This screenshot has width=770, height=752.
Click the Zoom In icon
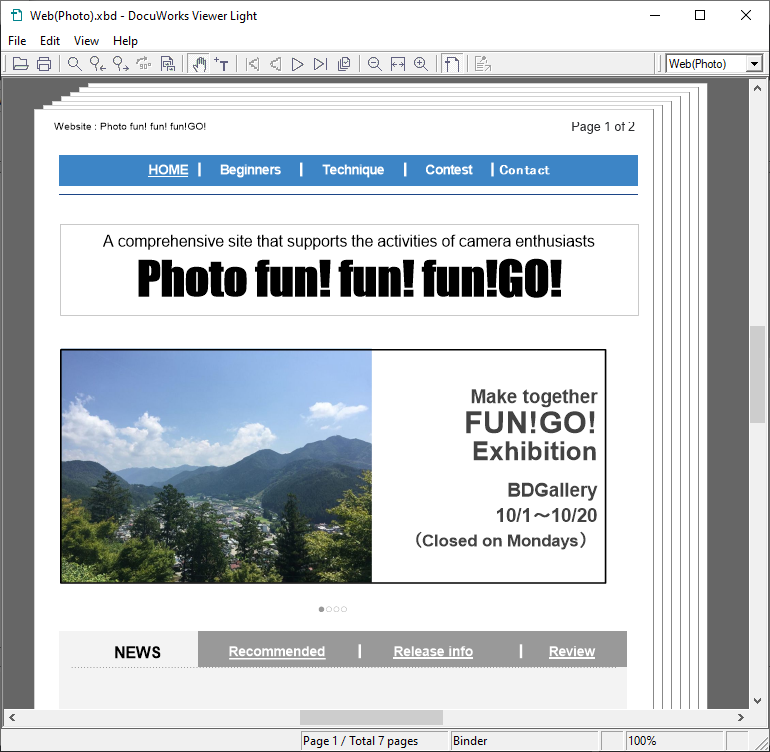[421, 64]
